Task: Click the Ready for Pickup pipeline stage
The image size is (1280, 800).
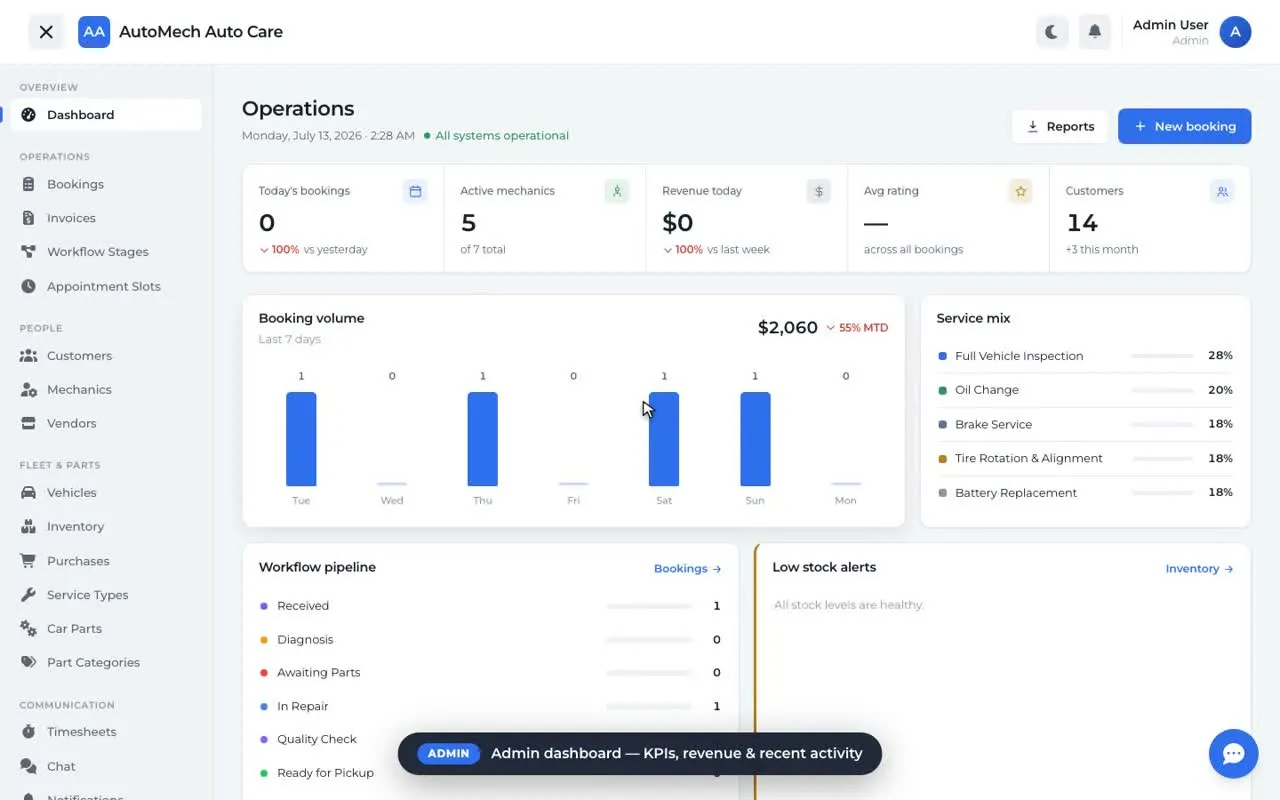Action: click(490, 773)
